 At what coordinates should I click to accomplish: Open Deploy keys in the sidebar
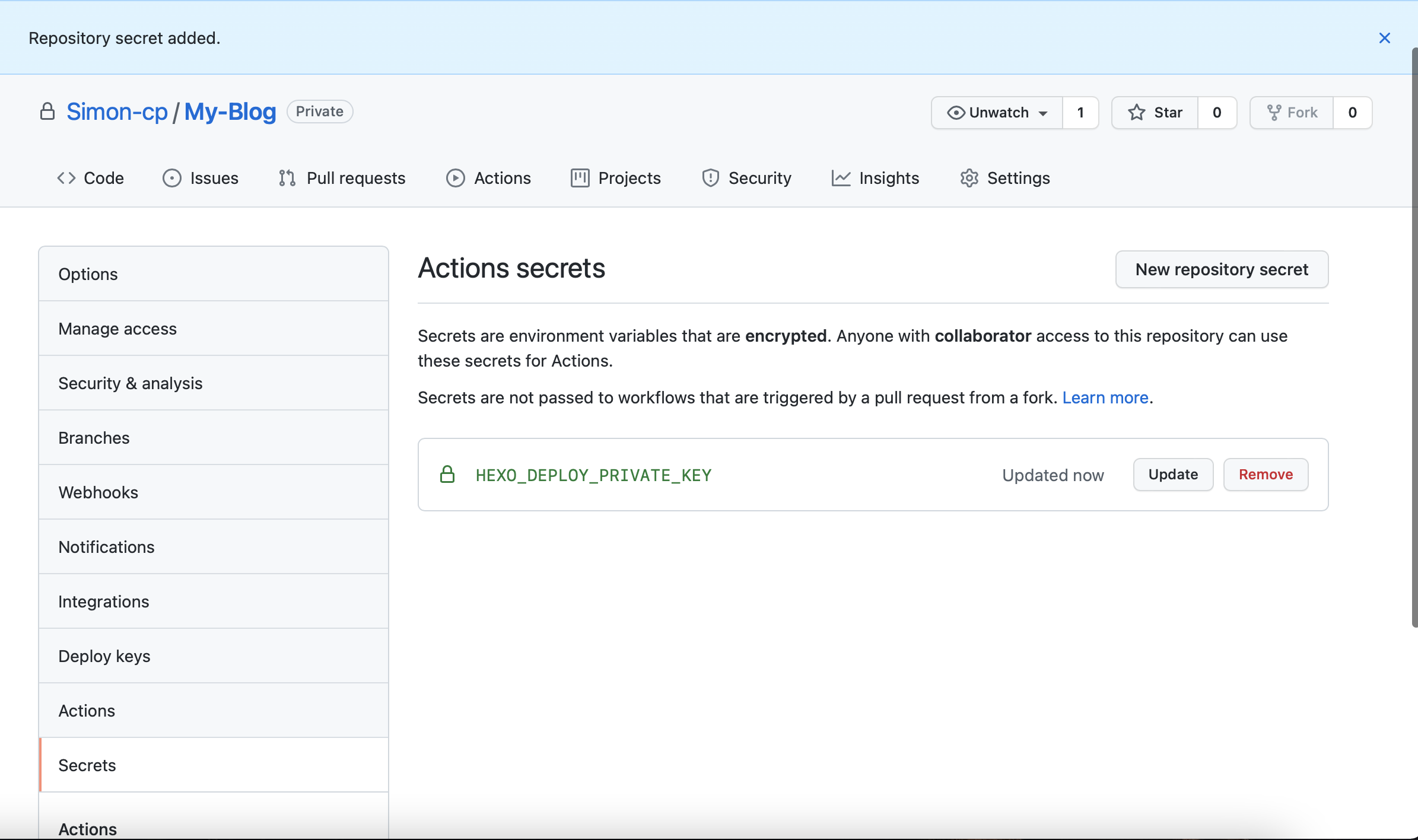[214, 656]
